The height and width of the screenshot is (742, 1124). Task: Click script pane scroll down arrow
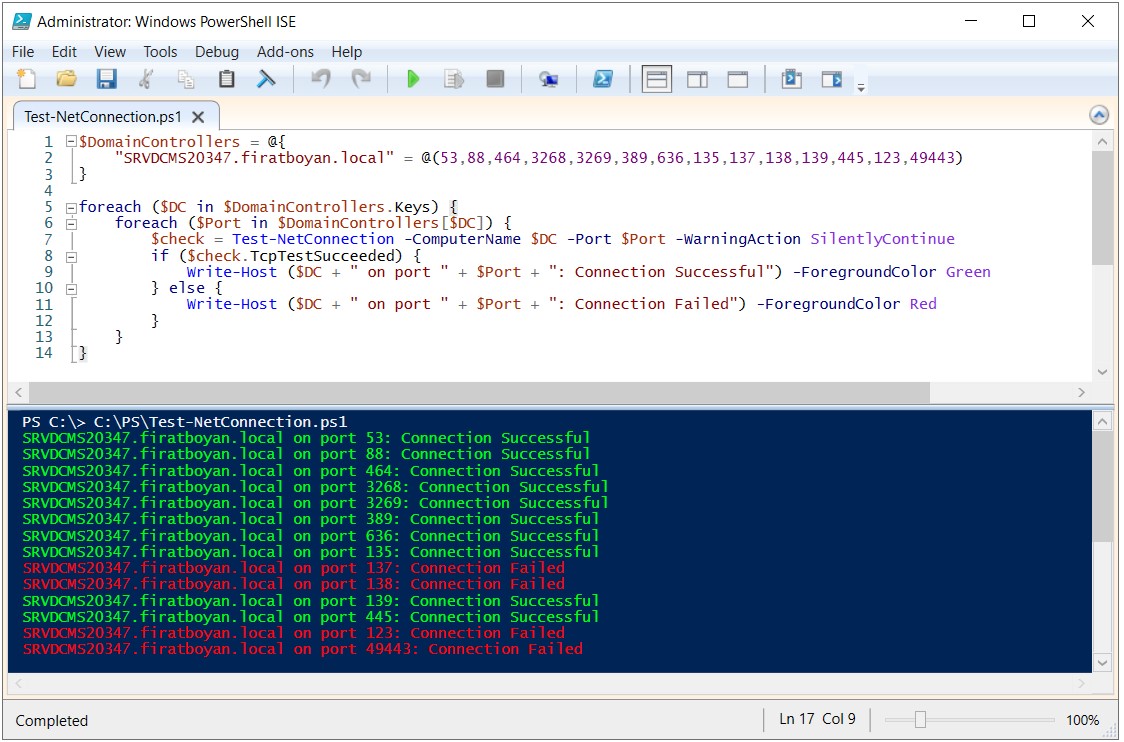coord(1102,371)
